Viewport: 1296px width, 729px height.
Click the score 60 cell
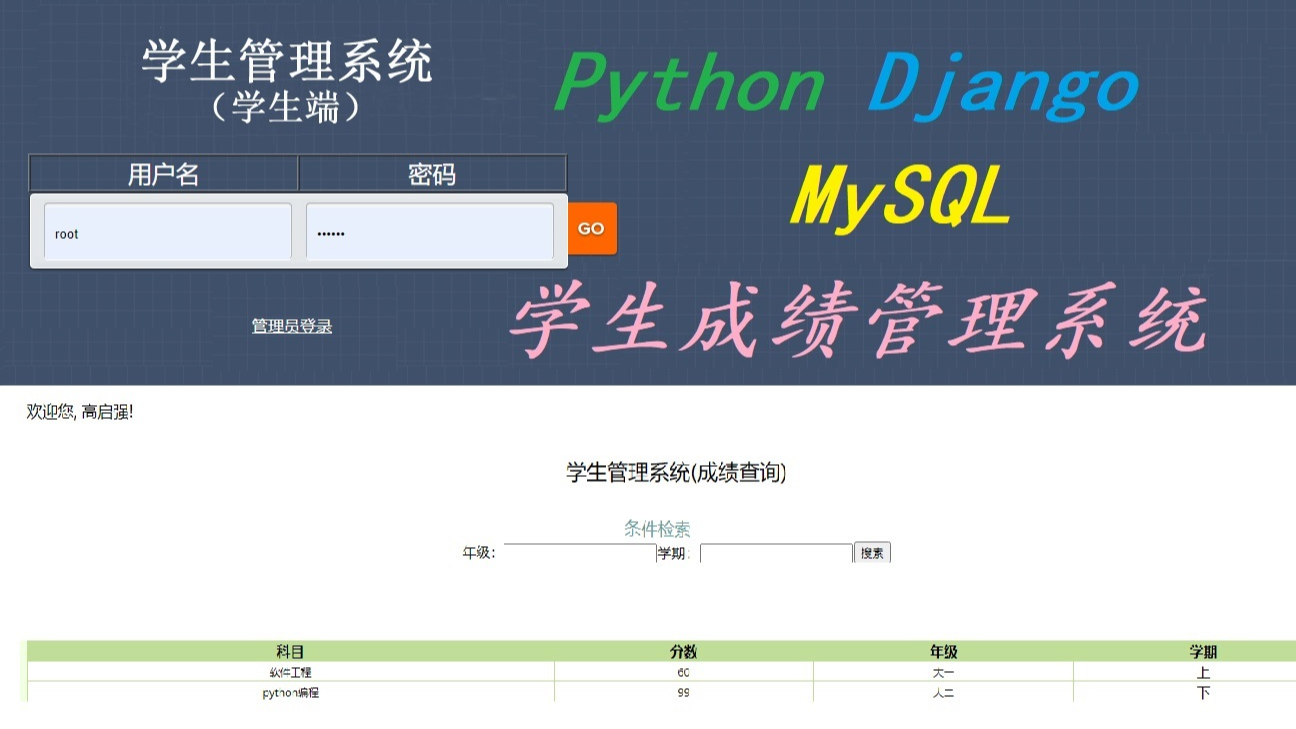pyautogui.click(x=684, y=672)
